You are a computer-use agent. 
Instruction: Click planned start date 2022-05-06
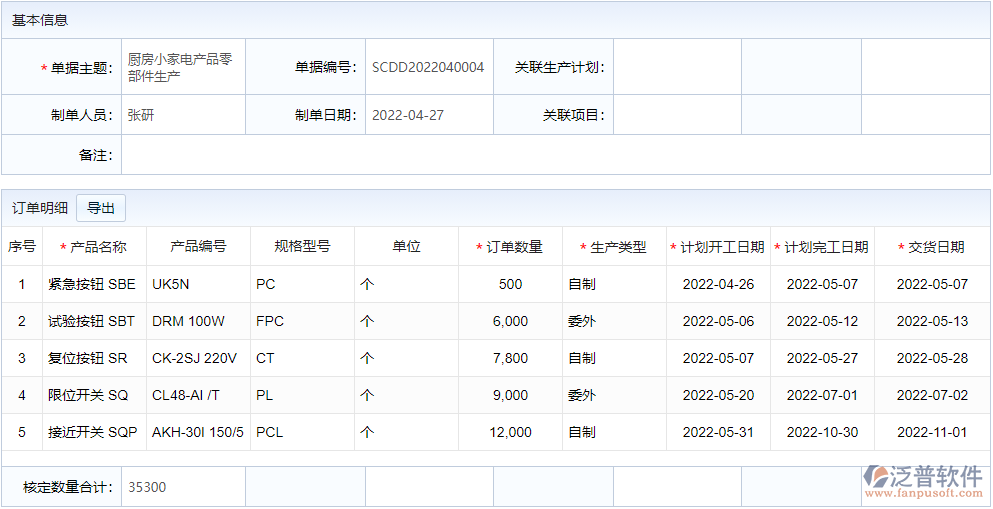pos(718,322)
